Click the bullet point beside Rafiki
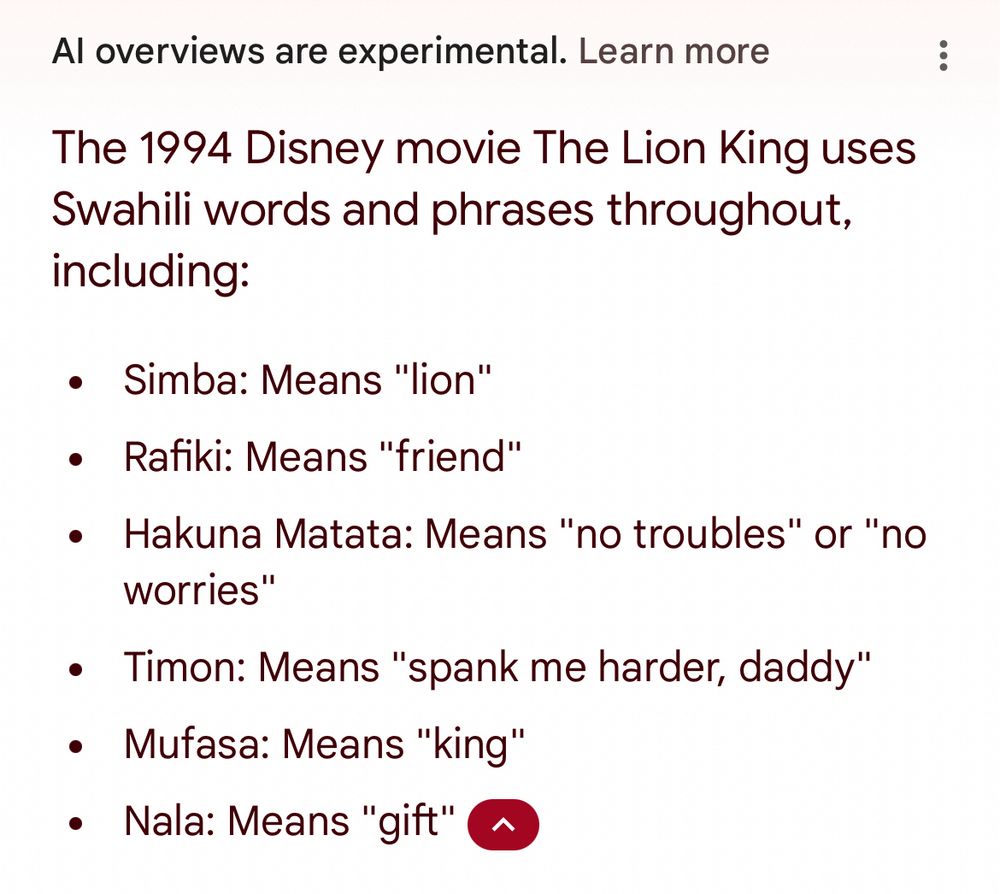 pyautogui.click(x=76, y=459)
